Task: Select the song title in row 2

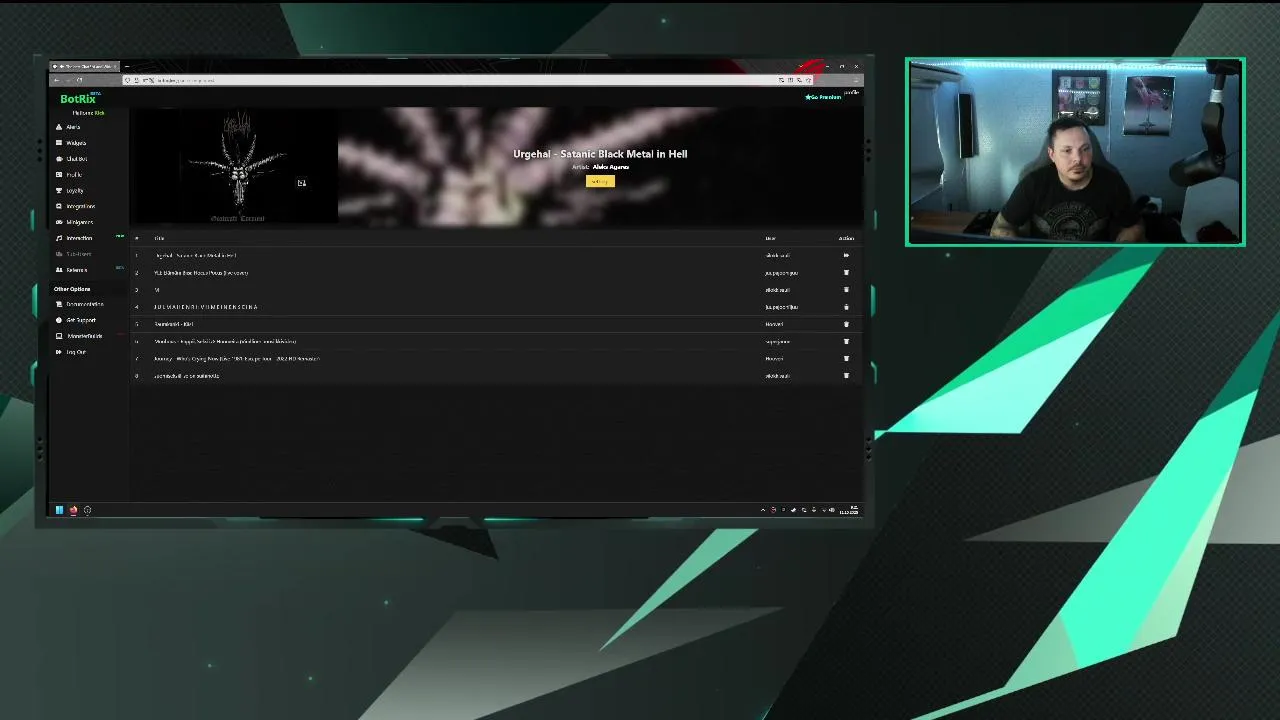Action: pyautogui.click(x=201, y=272)
